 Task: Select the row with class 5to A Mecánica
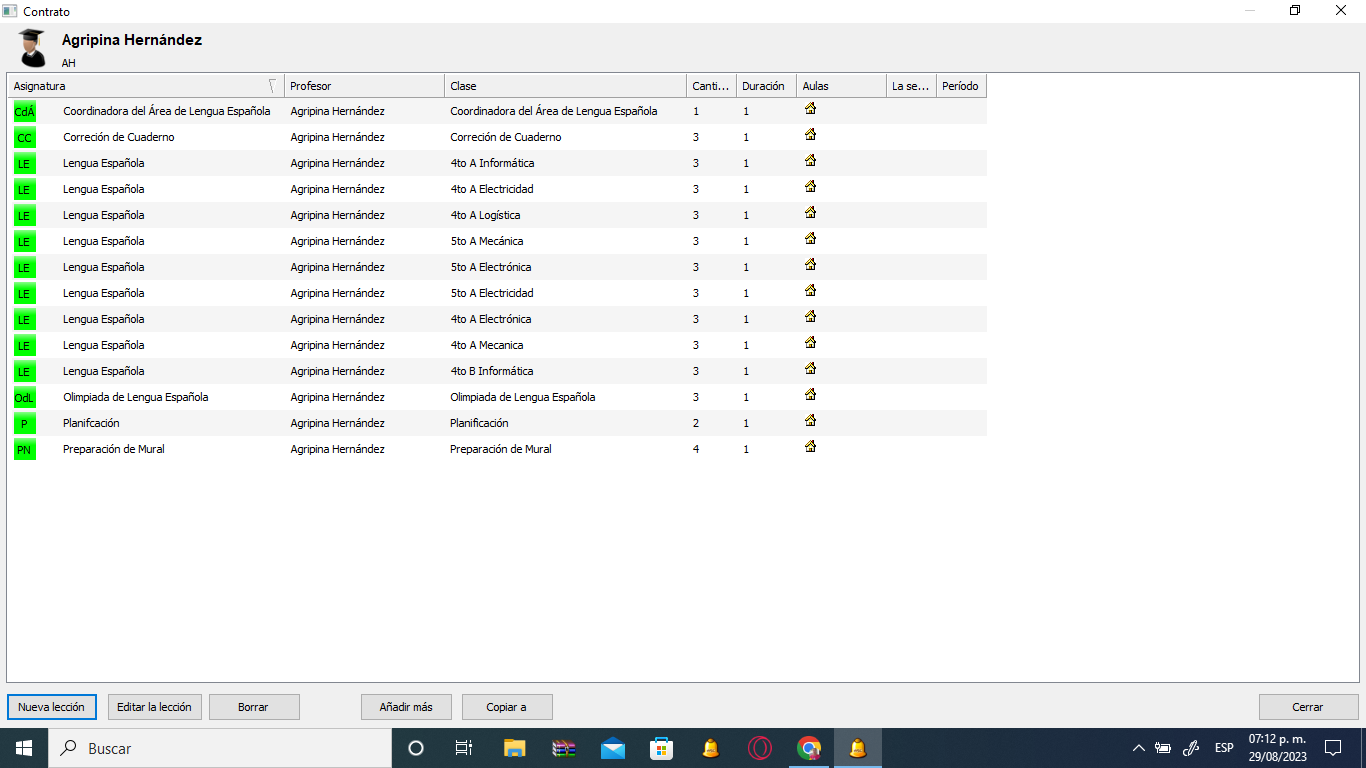[x=497, y=241]
